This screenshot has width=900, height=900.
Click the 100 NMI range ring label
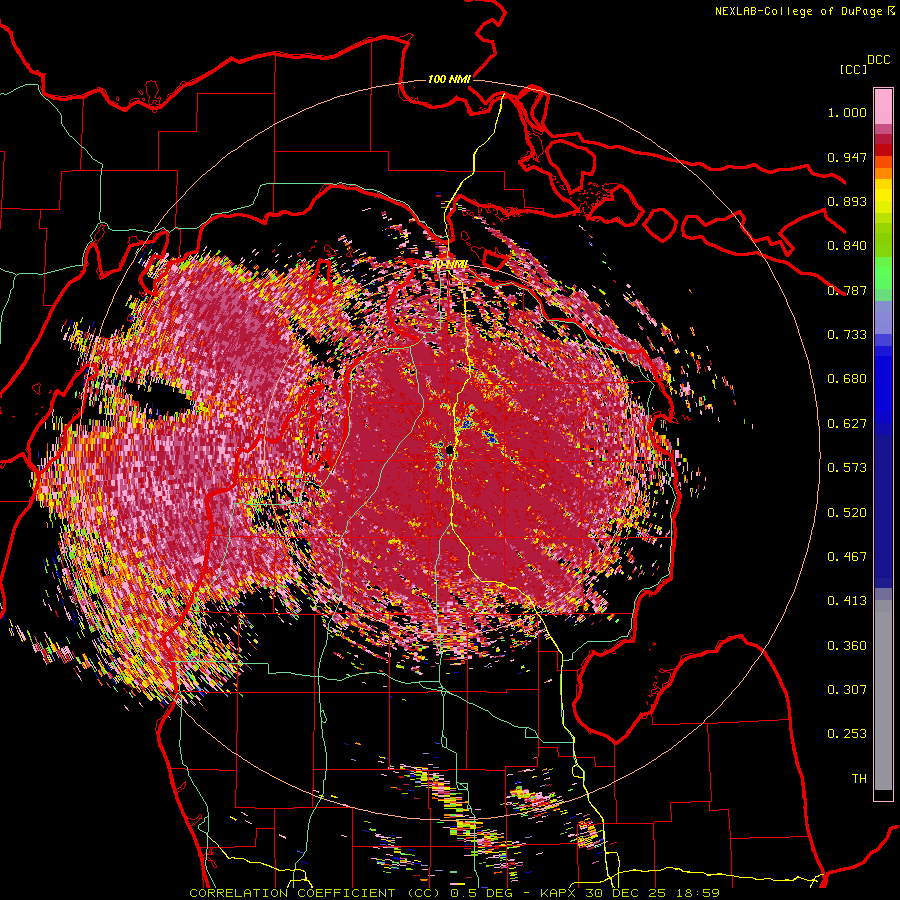click(449, 79)
